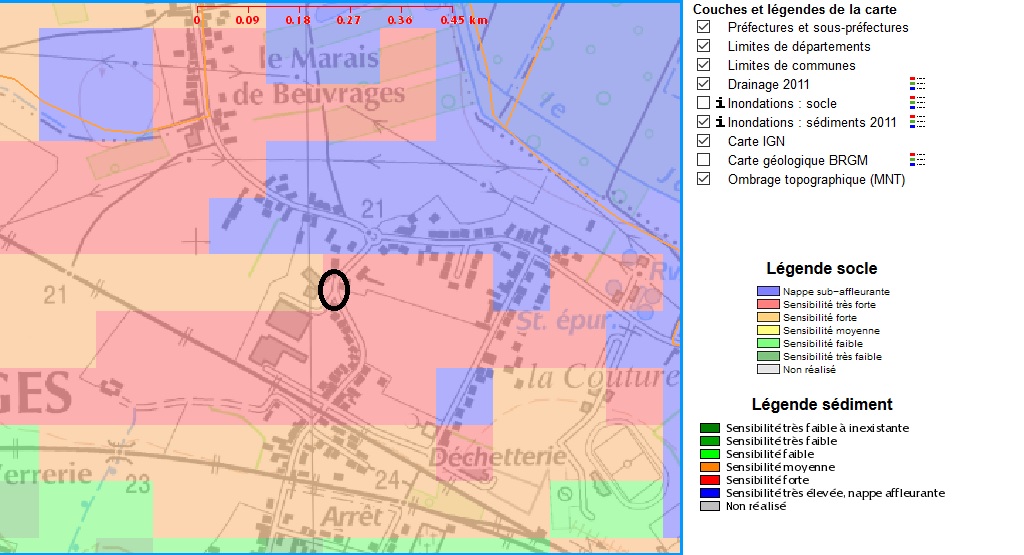Click the Inondations : sédiments 2011 label
Viewport: 1024px width, 555px height.
pyautogui.click(x=812, y=122)
